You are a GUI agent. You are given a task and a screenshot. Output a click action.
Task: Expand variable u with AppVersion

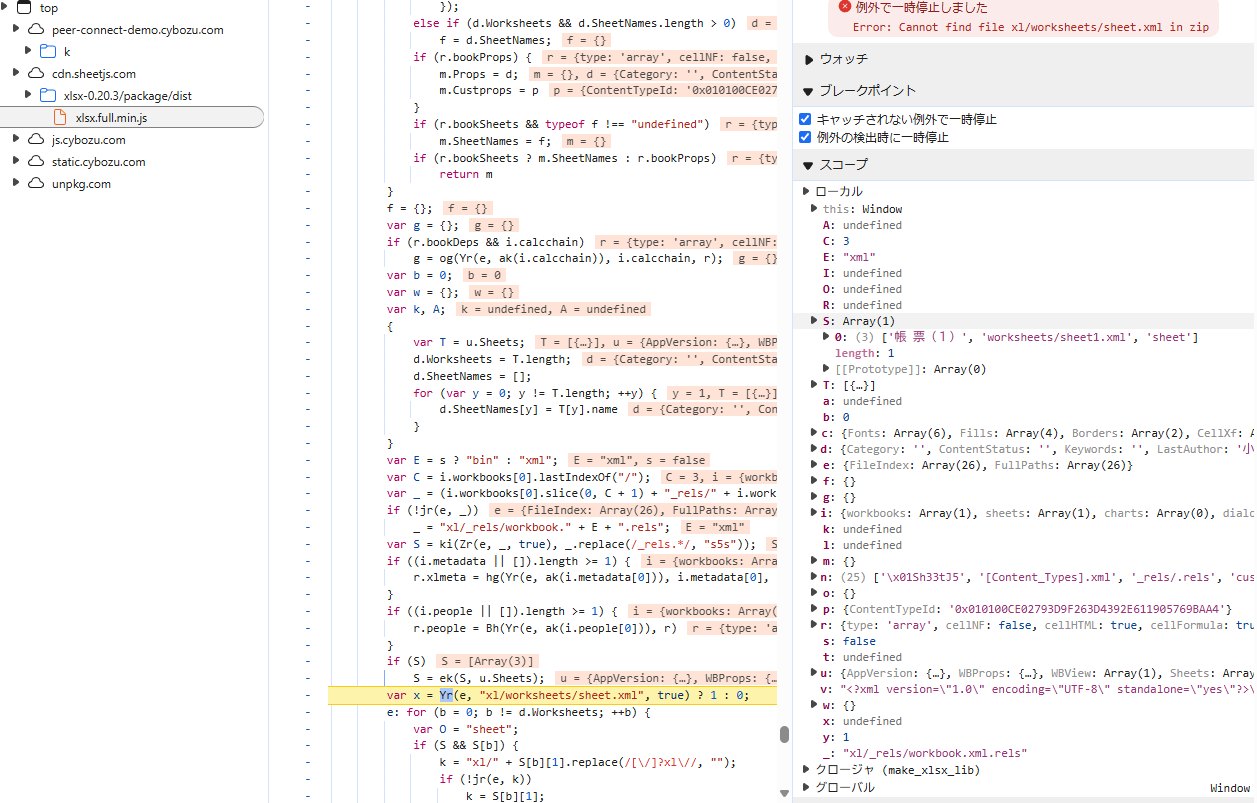click(x=815, y=673)
